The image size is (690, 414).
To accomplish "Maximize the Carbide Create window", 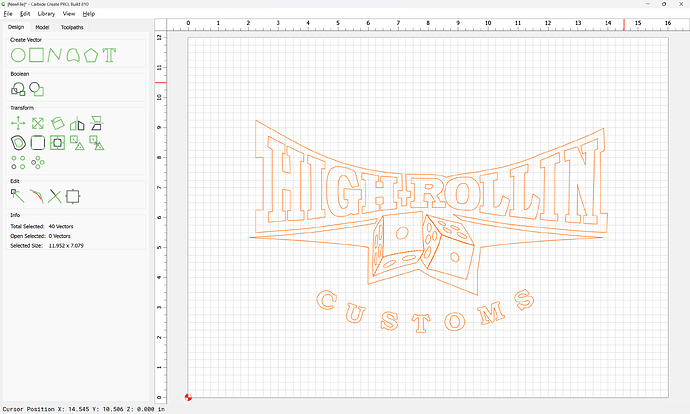I will coord(664,4).
